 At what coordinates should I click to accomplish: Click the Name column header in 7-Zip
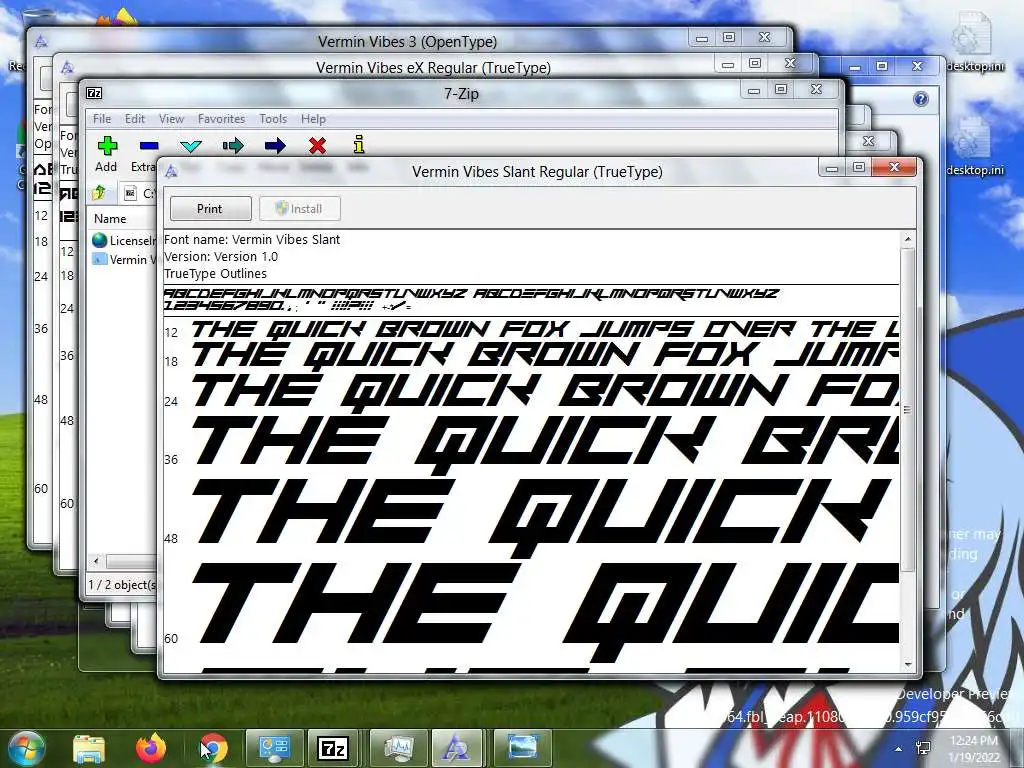[x=110, y=219]
